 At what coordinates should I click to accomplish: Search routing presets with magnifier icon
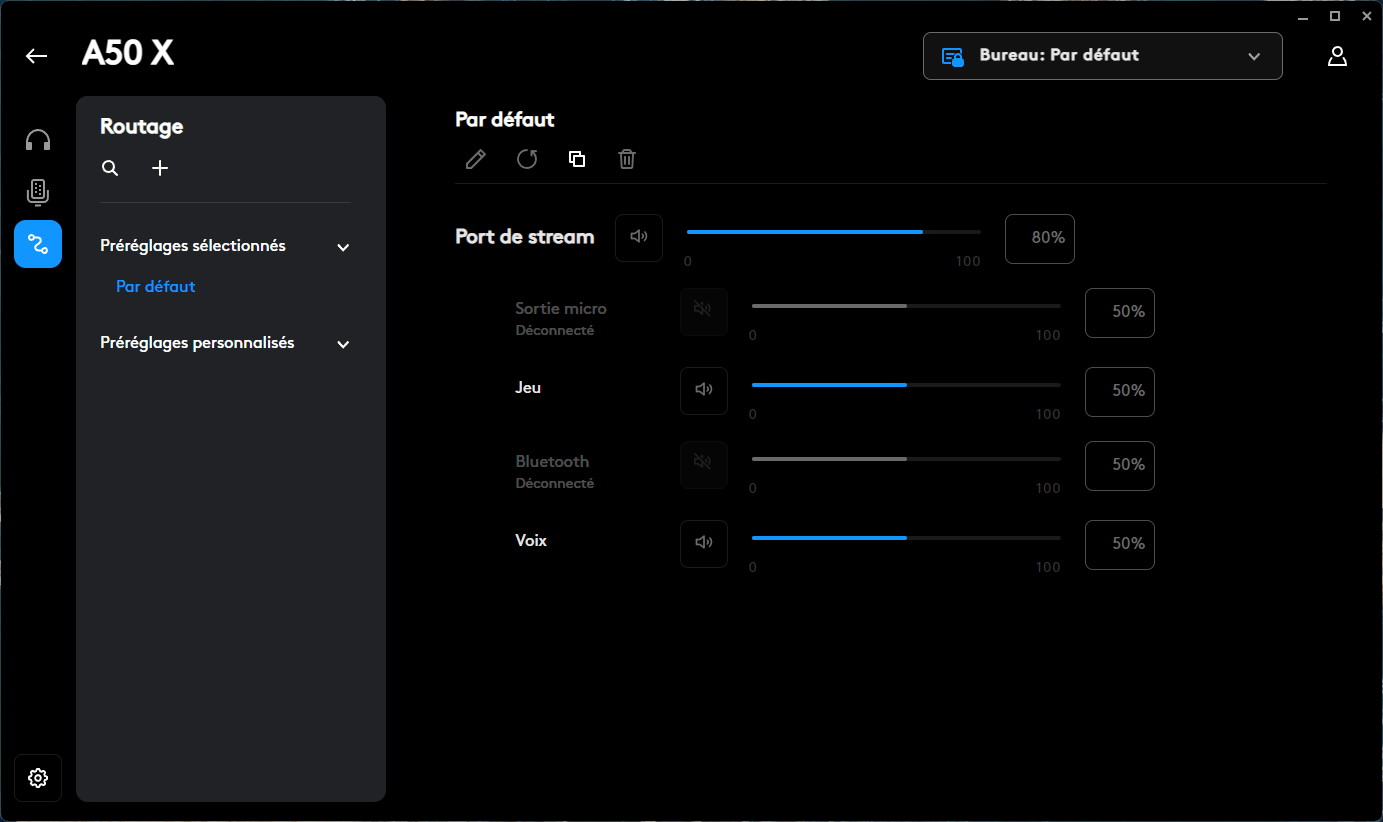(x=110, y=168)
